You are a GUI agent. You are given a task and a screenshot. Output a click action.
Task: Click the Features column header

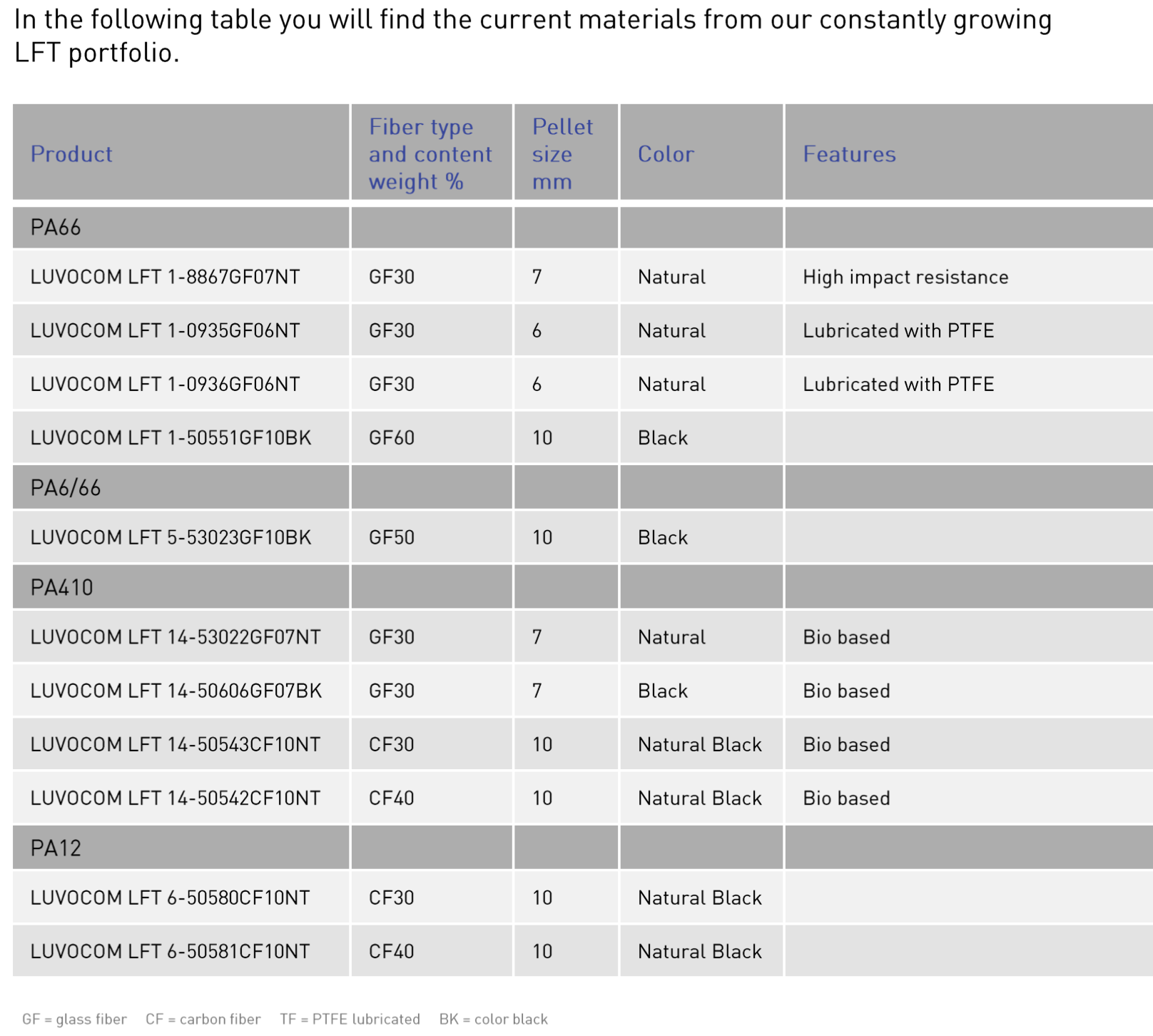849,154
